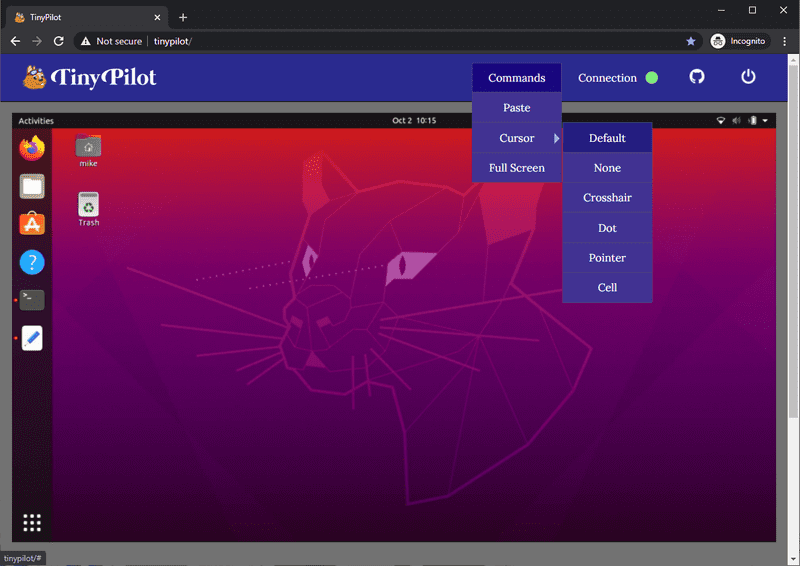
Task: Select Crosshair cursor option
Action: click(x=607, y=198)
